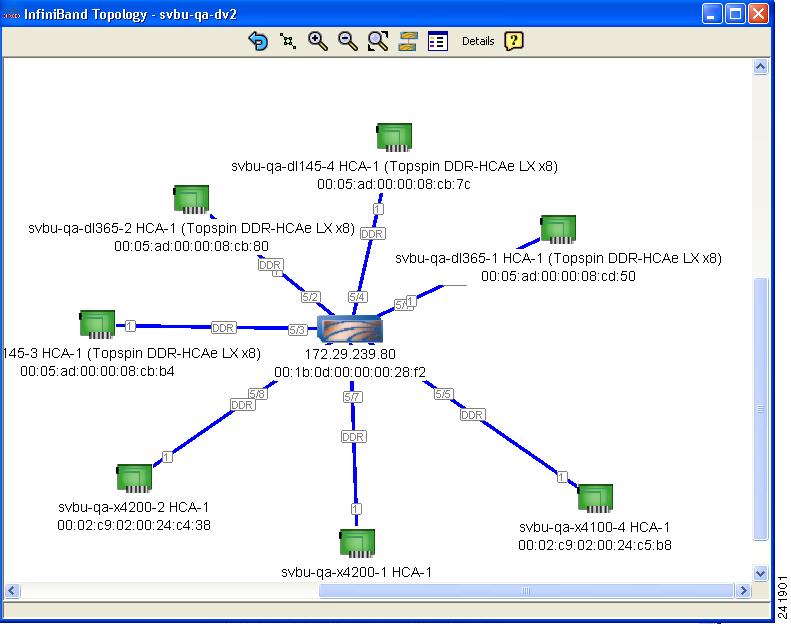Viewport: 791px width, 624px height.
Task: Click the legend list toolbar icon
Action: pyautogui.click(x=437, y=41)
